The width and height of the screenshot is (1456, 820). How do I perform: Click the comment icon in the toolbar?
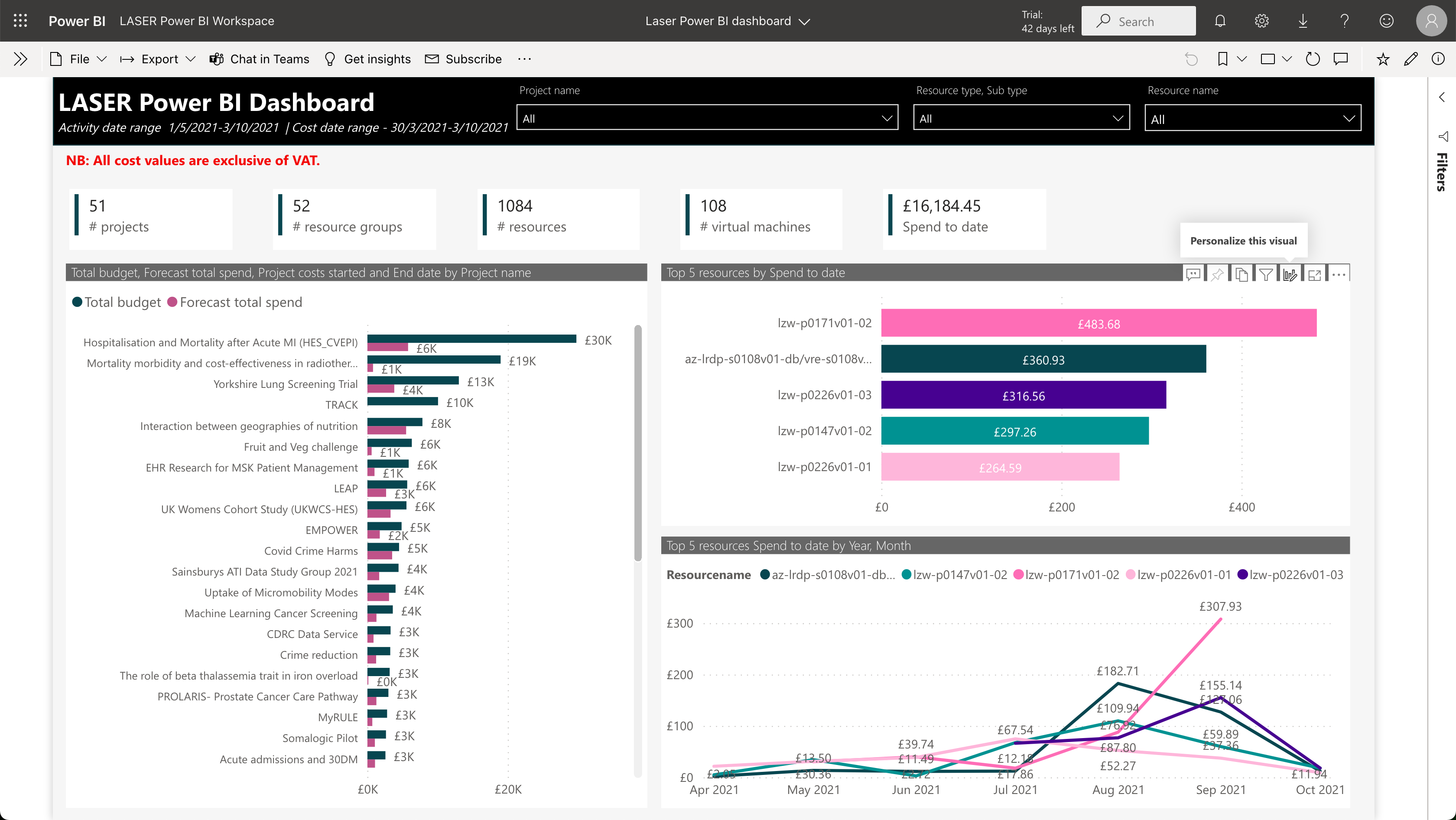click(x=1342, y=59)
